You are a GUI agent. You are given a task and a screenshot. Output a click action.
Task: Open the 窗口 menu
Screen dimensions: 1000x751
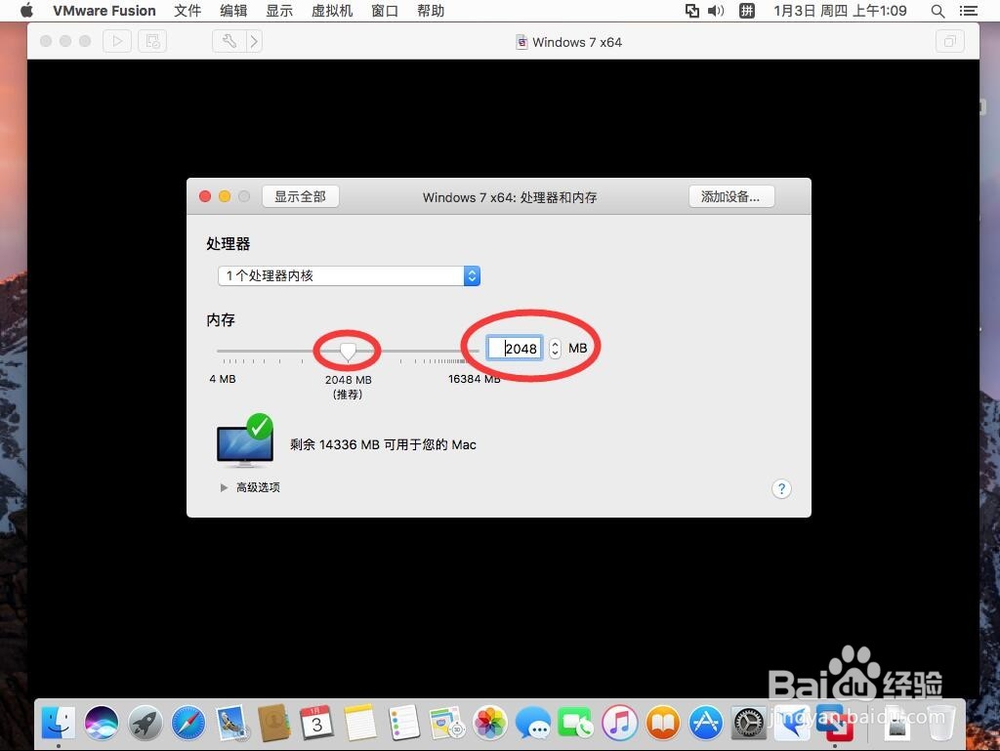pyautogui.click(x=385, y=11)
